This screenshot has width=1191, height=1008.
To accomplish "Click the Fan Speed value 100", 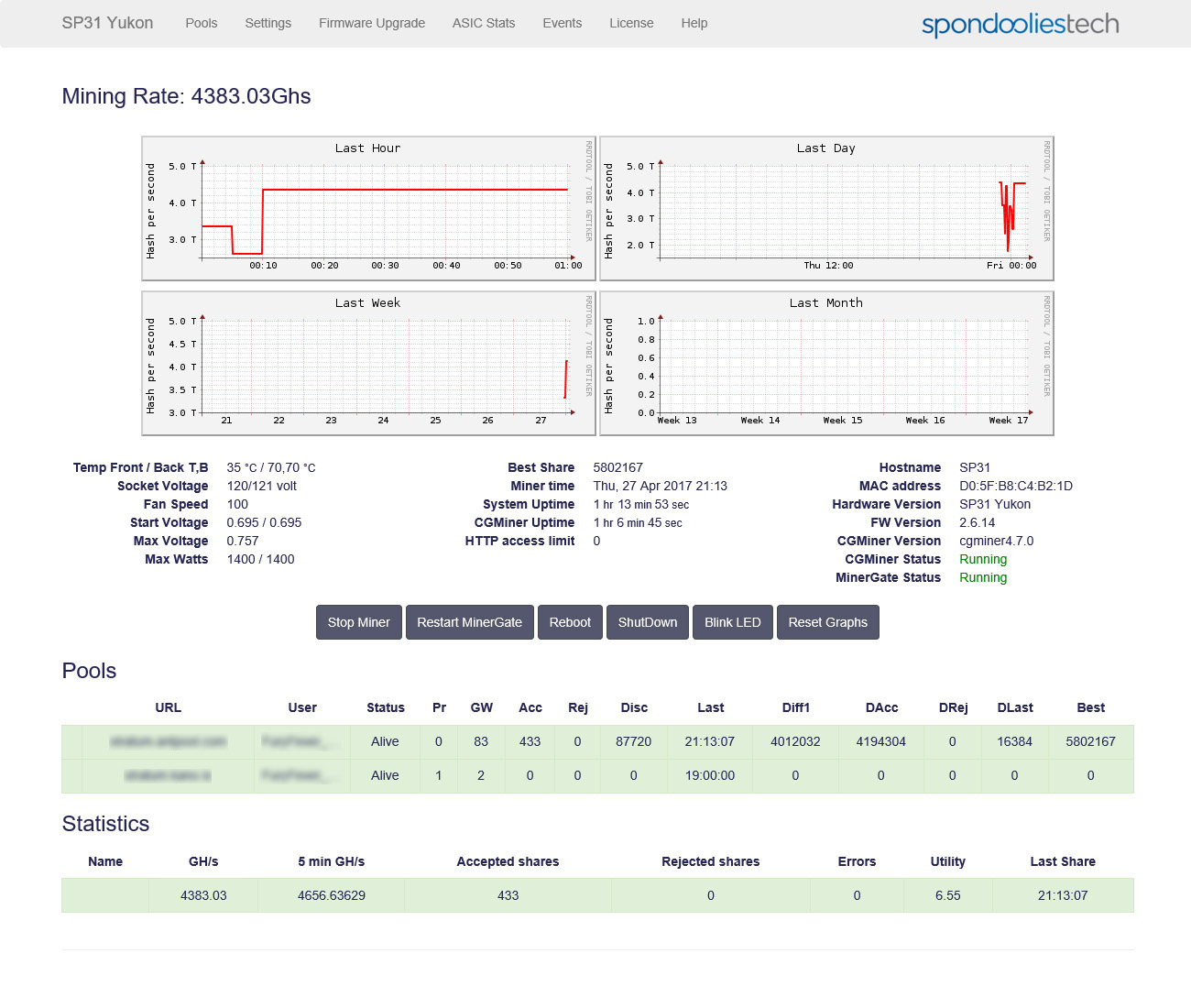I will point(237,504).
